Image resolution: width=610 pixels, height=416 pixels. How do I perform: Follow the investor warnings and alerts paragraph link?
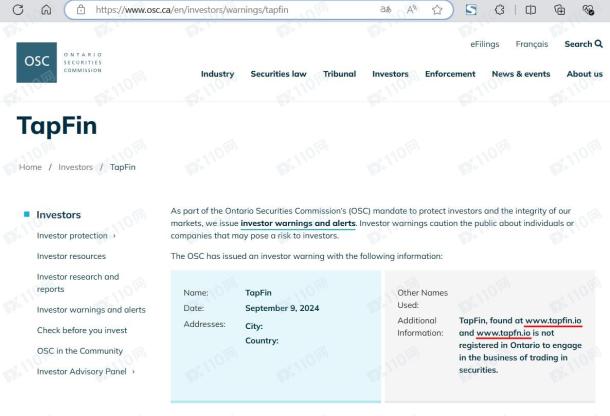298,223
